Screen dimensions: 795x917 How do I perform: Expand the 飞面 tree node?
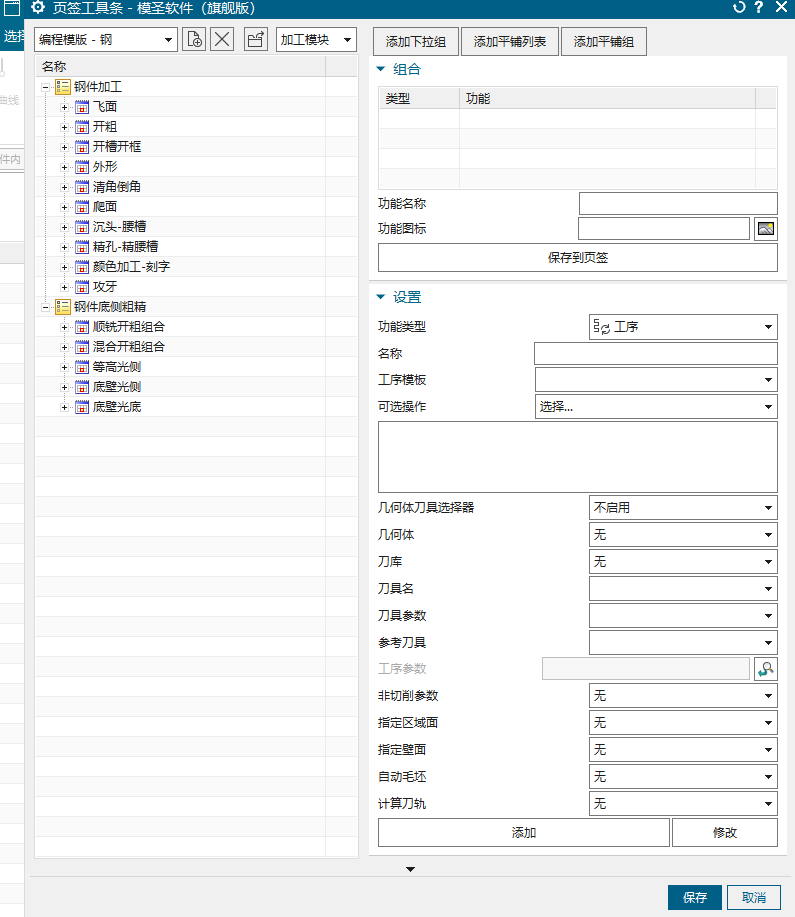[64, 108]
